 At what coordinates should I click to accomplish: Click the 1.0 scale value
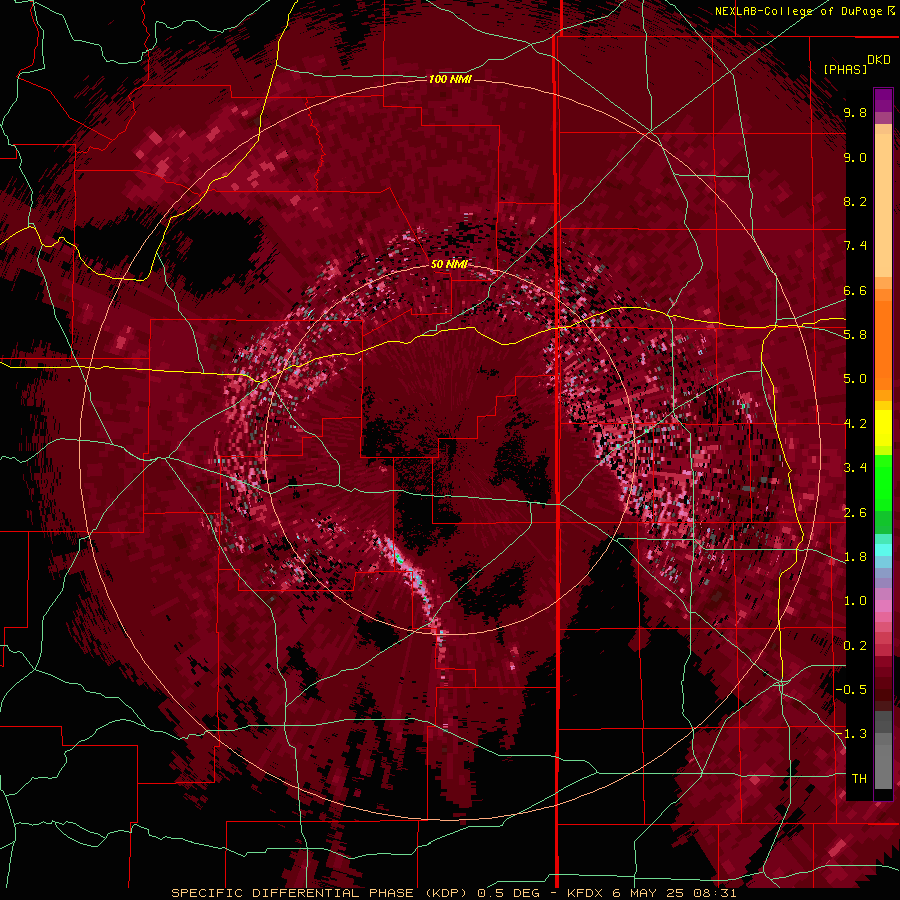(855, 601)
